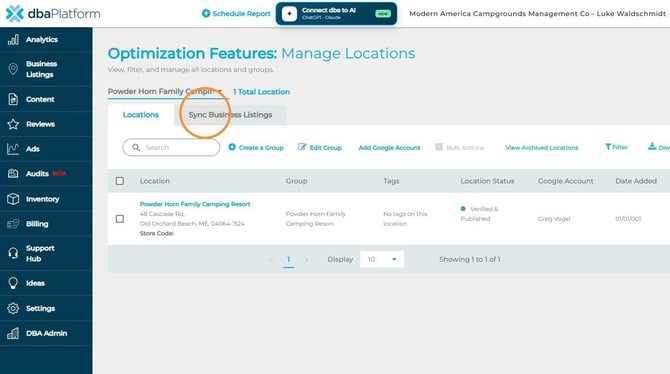This screenshot has width=670, height=374.
Task: Open the Powder Horn Family Camping group selector
Action: pyautogui.click(x=168, y=92)
